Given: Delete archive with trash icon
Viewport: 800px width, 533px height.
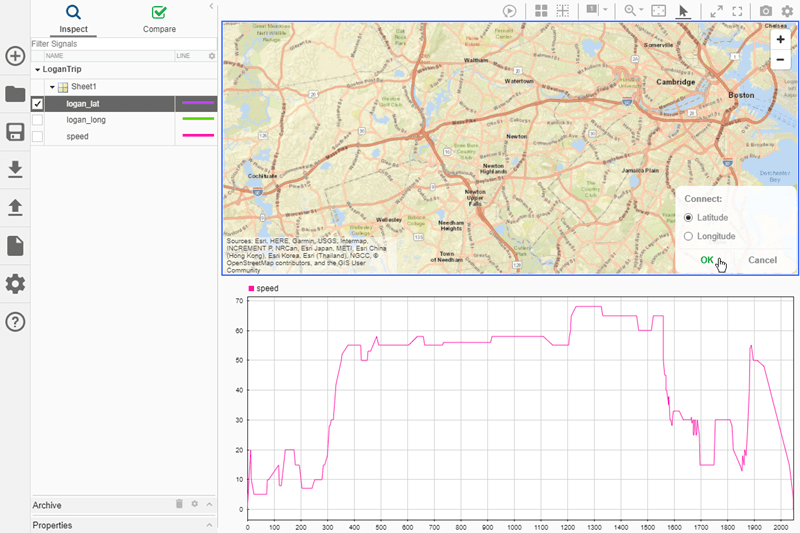Looking at the screenshot, I should [179, 504].
